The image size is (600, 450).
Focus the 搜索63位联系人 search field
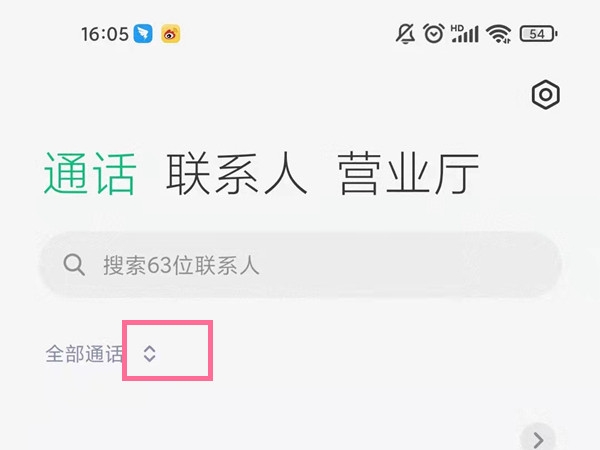click(300, 264)
